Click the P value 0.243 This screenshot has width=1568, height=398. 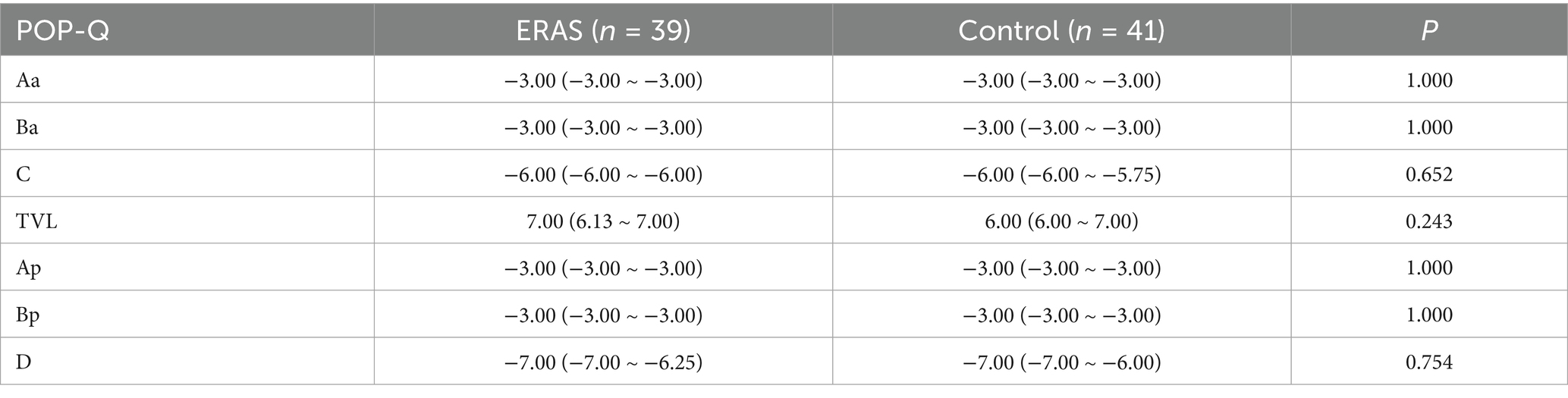click(1429, 221)
